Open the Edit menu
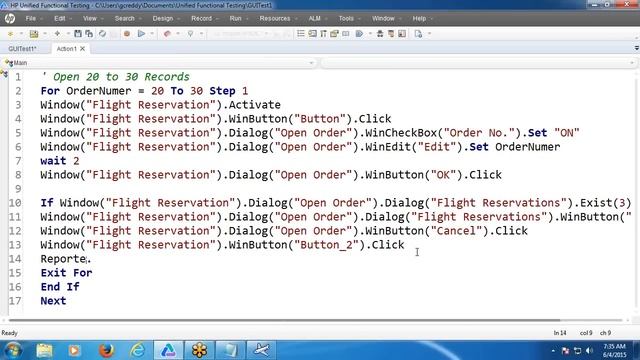The height and width of the screenshot is (360, 640). coord(60,18)
